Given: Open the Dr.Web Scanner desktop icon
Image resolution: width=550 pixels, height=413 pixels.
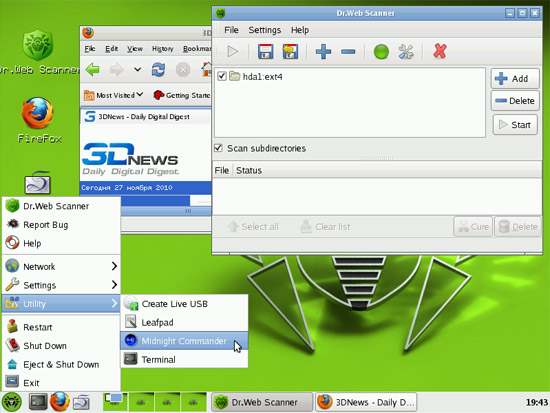Looking at the screenshot, I should click(38, 45).
